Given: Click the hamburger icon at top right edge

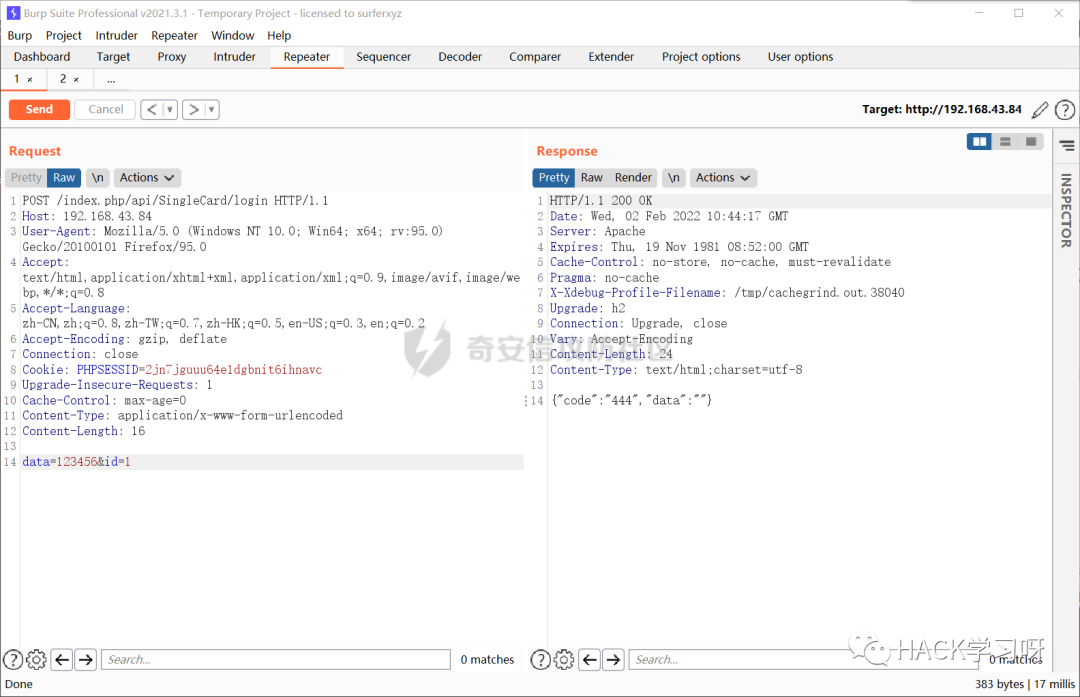Looking at the screenshot, I should (1066, 144).
